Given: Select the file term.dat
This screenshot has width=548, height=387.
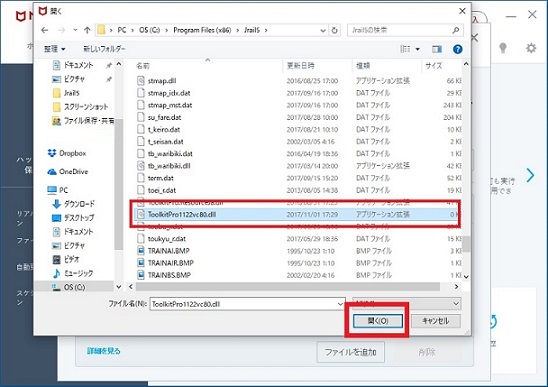Looking at the screenshot, I should tap(160, 178).
